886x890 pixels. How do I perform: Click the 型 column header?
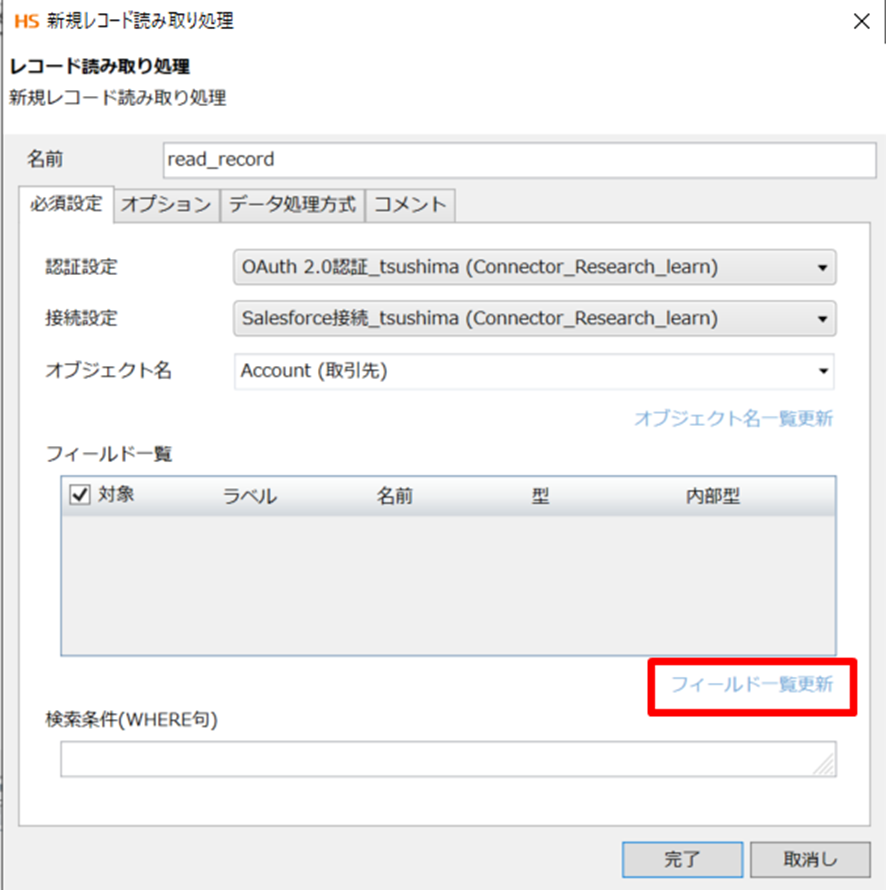click(540, 497)
